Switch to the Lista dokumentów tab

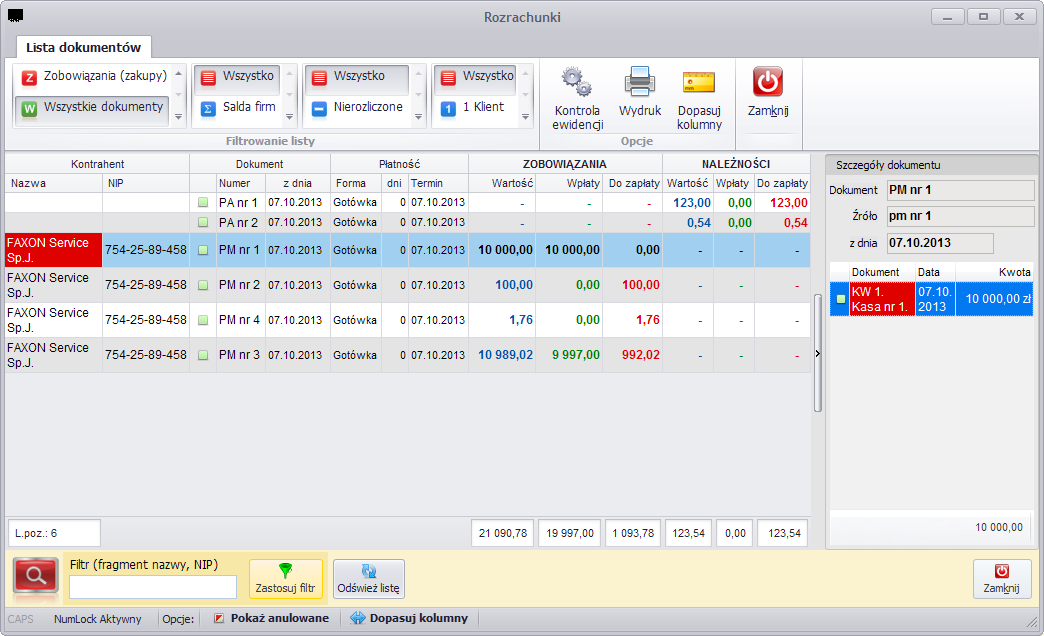click(83, 47)
